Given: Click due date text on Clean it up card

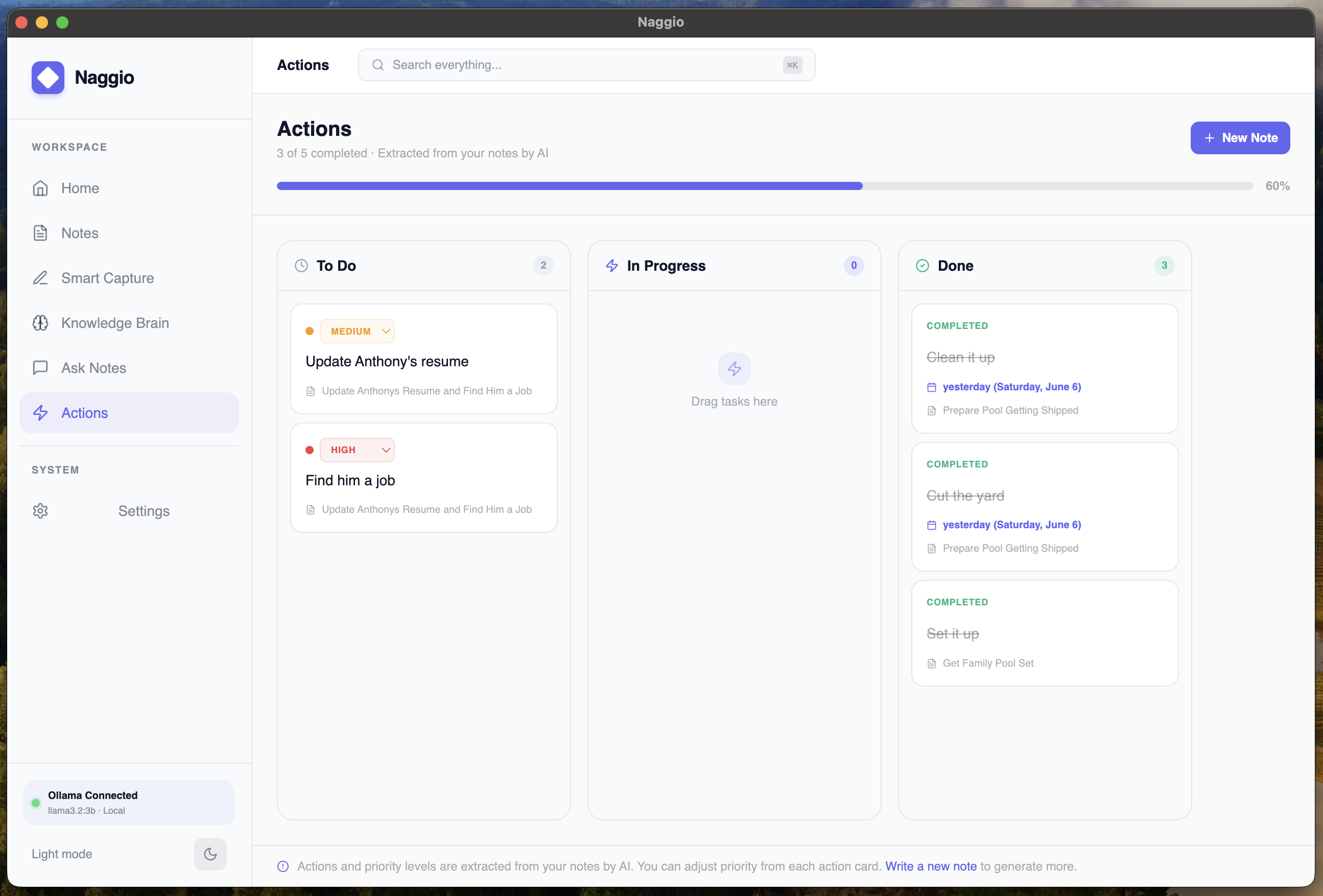Looking at the screenshot, I should point(1011,387).
